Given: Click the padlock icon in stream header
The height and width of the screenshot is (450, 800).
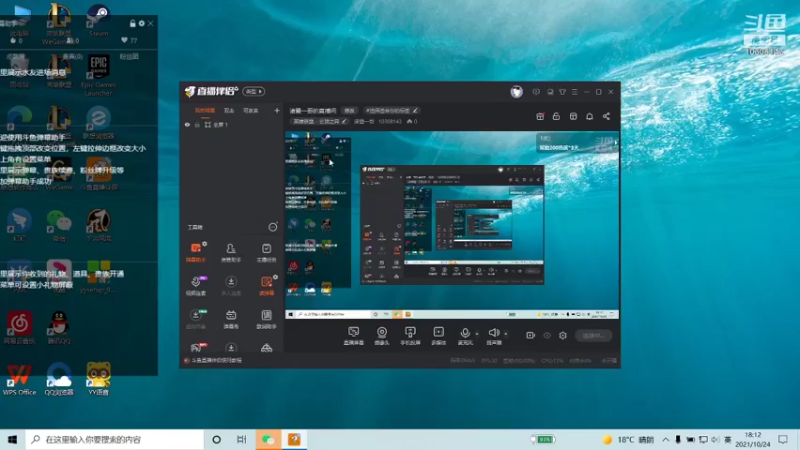Looking at the screenshot, I should point(556,116).
